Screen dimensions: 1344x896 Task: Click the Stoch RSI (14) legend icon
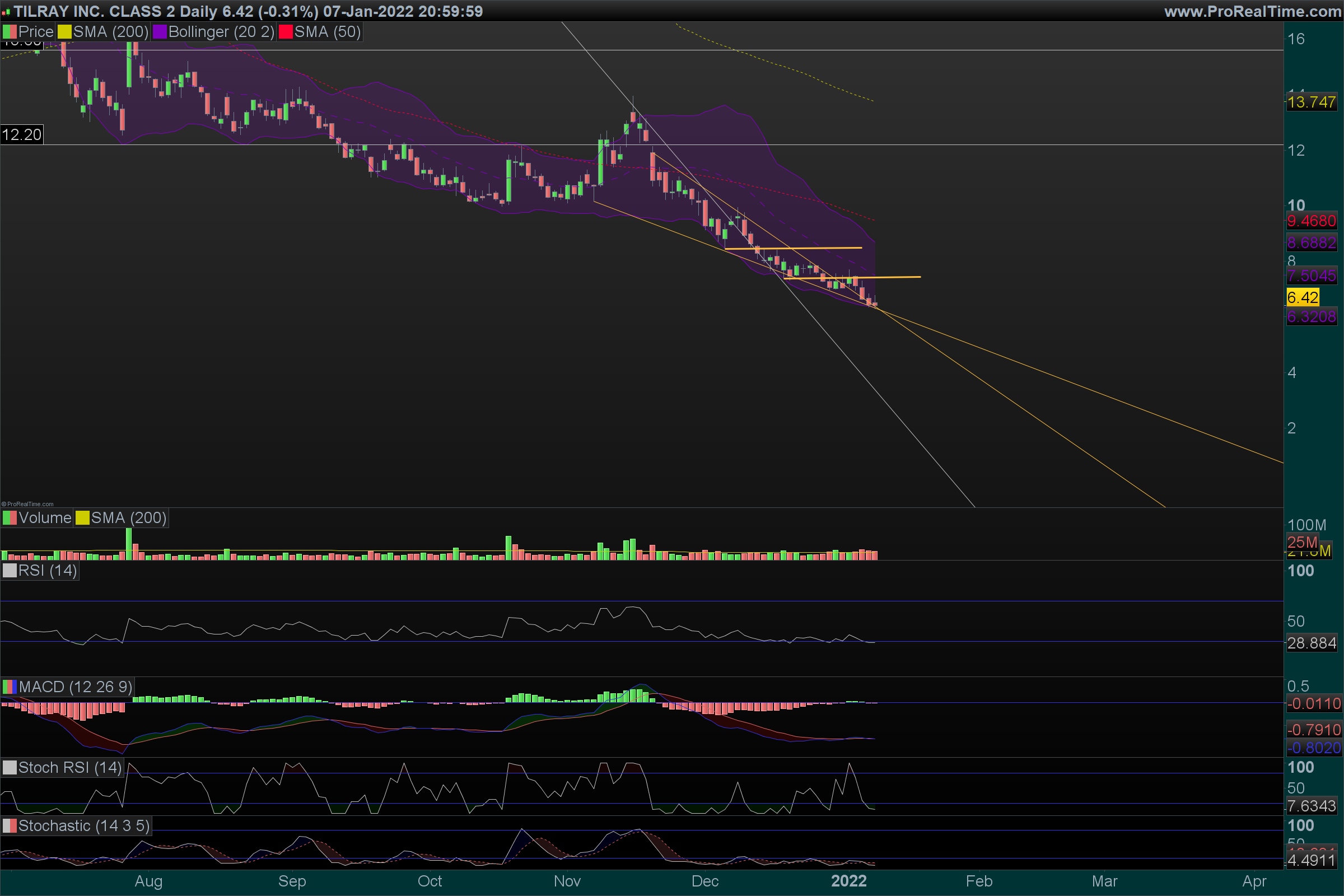click(x=10, y=767)
